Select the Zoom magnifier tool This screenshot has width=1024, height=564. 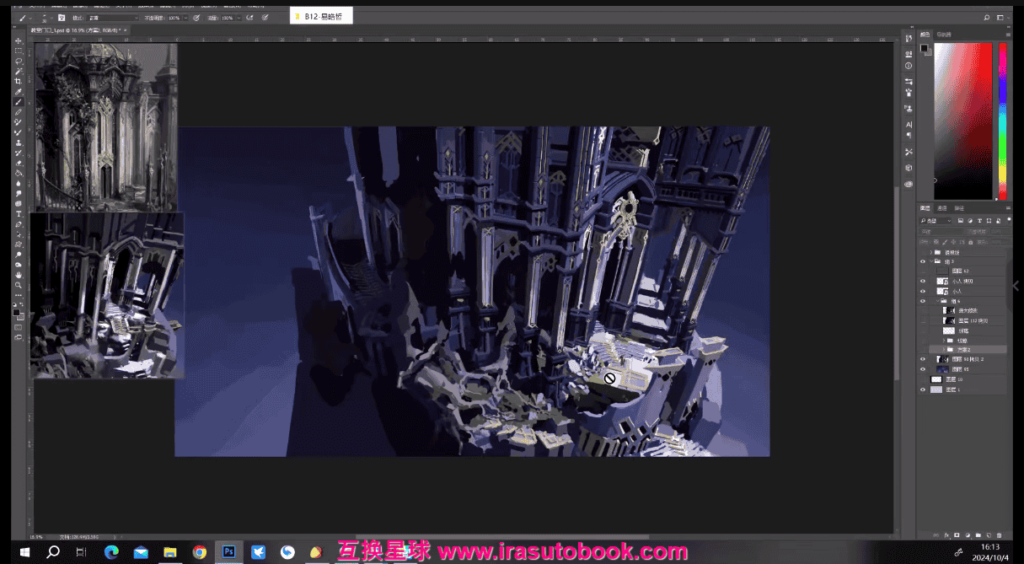coord(18,285)
